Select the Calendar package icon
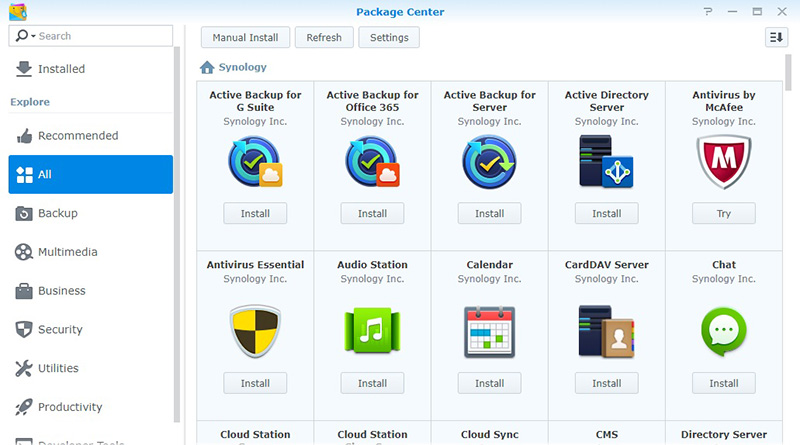The height and width of the screenshot is (445, 800). coord(489,332)
